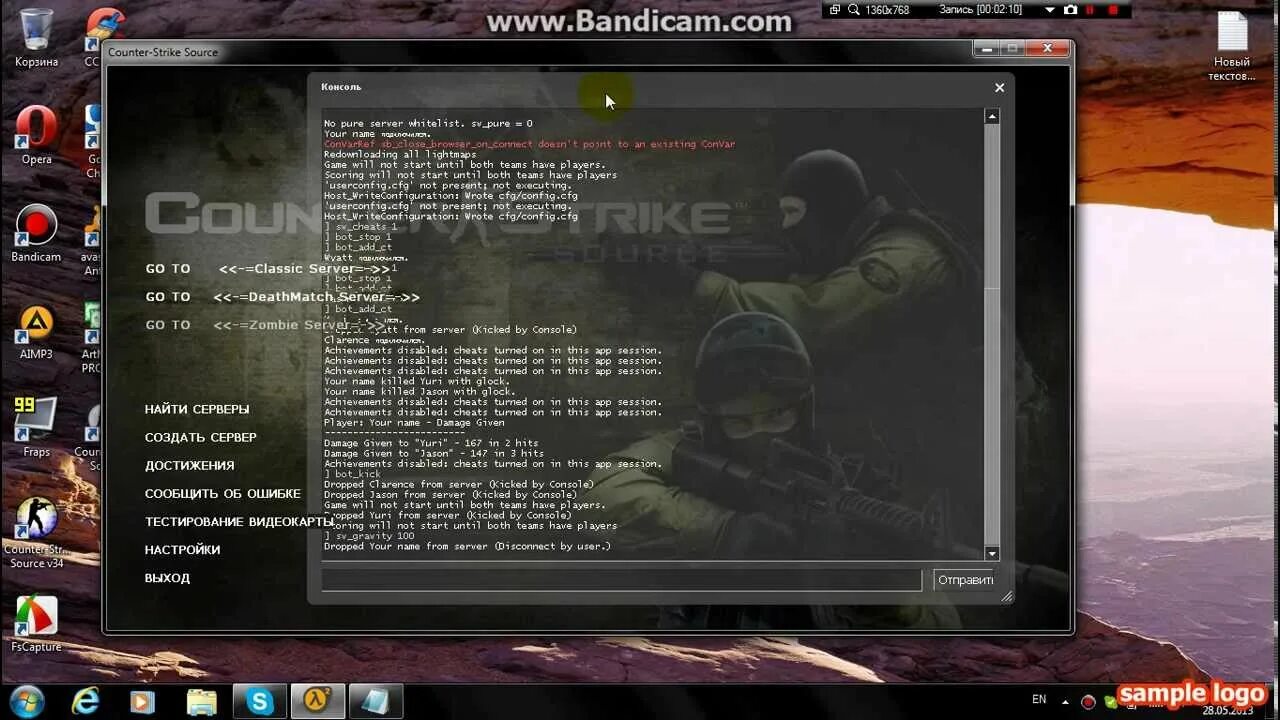Switch to the Half-Life 2 taskbar button

[318, 701]
